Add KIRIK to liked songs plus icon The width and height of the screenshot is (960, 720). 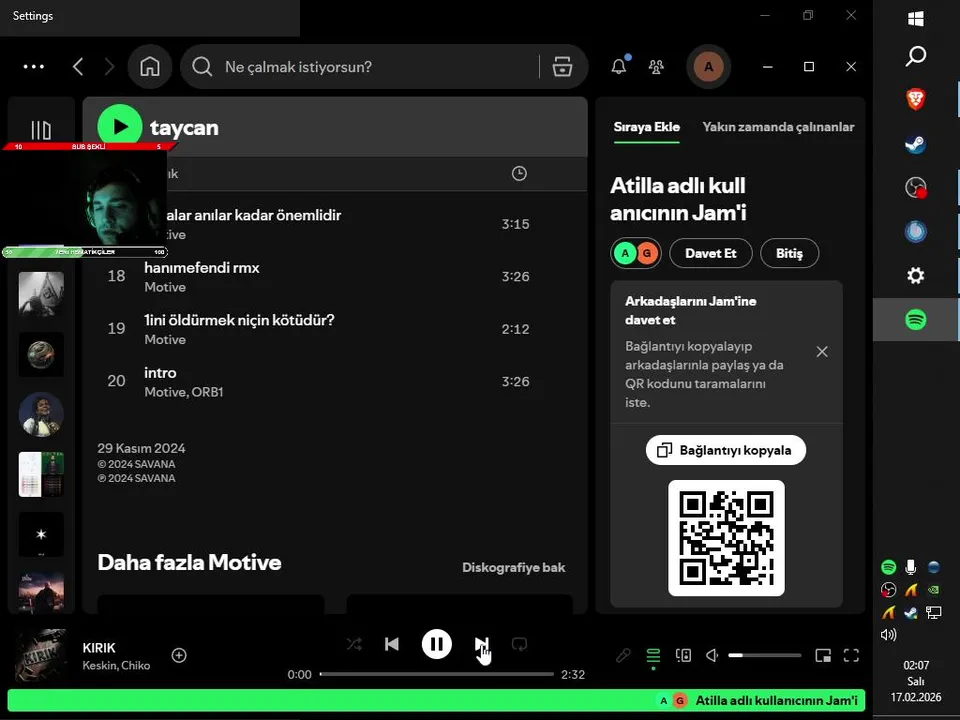(x=179, y=655)
